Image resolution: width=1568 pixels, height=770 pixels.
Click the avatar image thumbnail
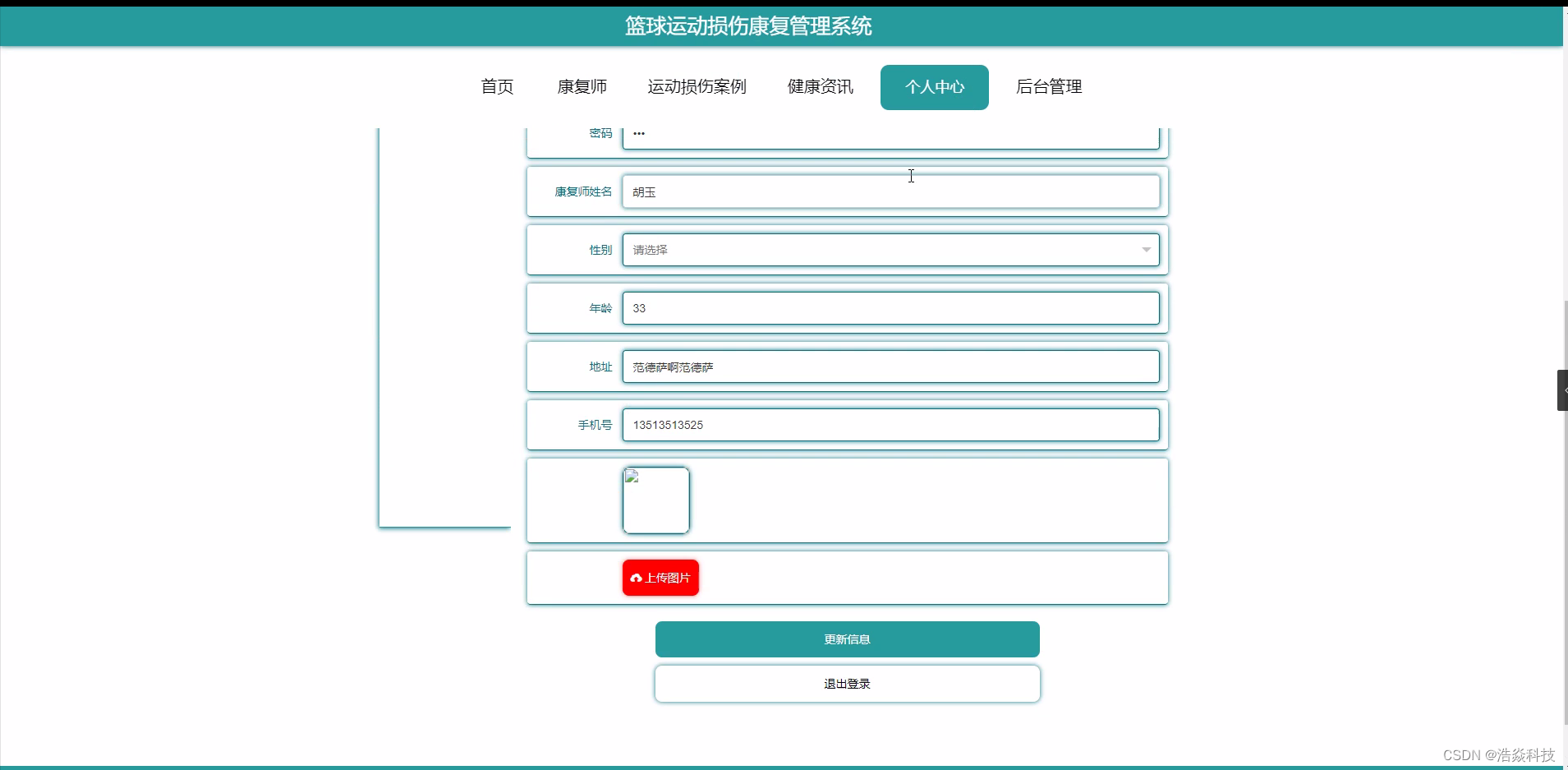coord(656,500)
